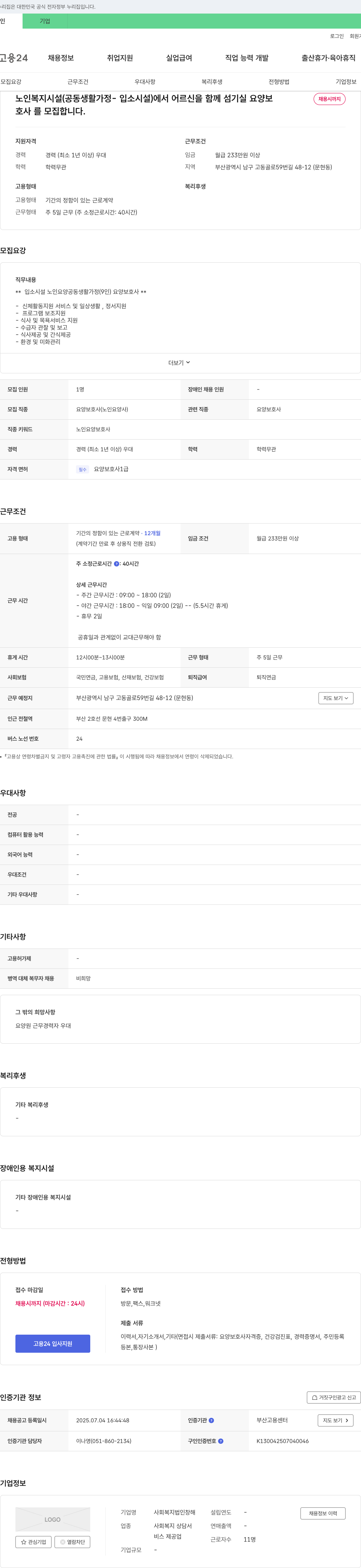The width and height of the screenshot is (361, 1568).
Task: Open the 직업 능력 개발 menu
Action: tap(247, 58)
